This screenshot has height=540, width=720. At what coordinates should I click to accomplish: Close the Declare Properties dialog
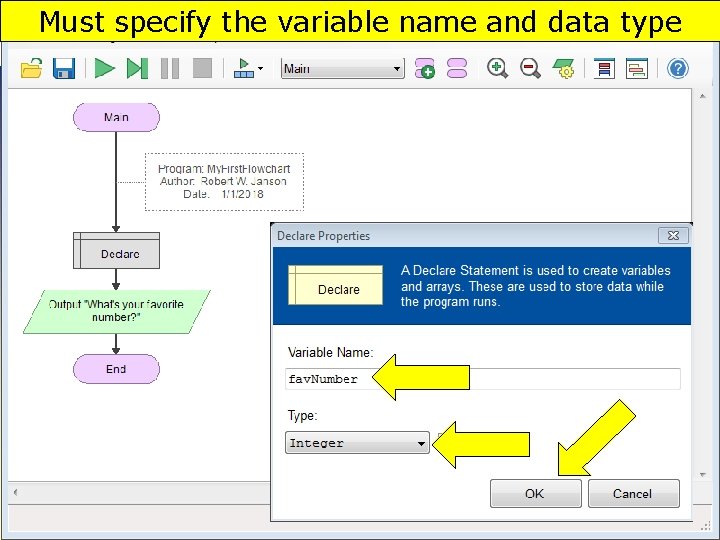(x=673, y=236)
